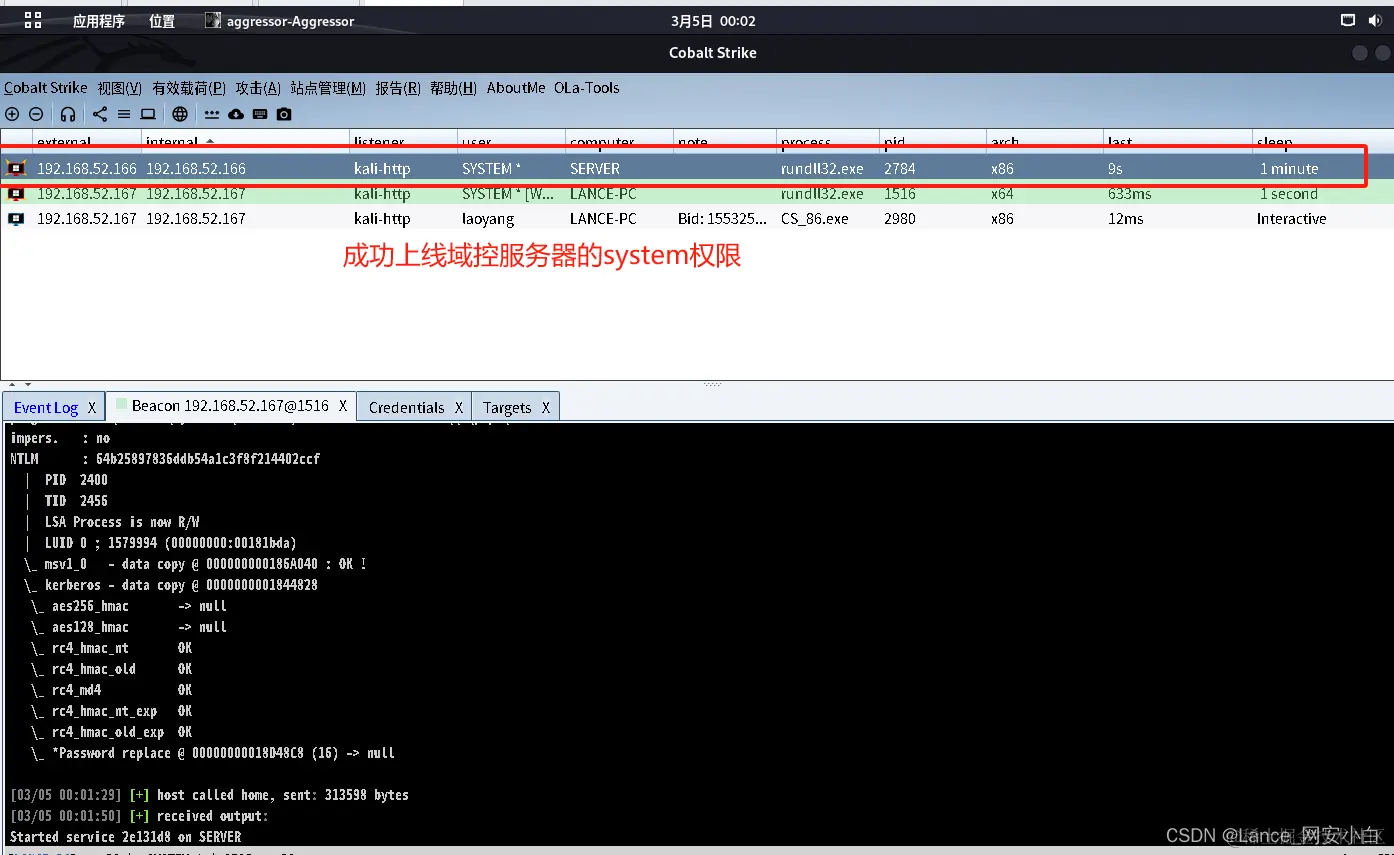Viewport: 1394px width, 855px height.
Task: Open the 有效载荷(P) menu
Action: tap(189, 88)
